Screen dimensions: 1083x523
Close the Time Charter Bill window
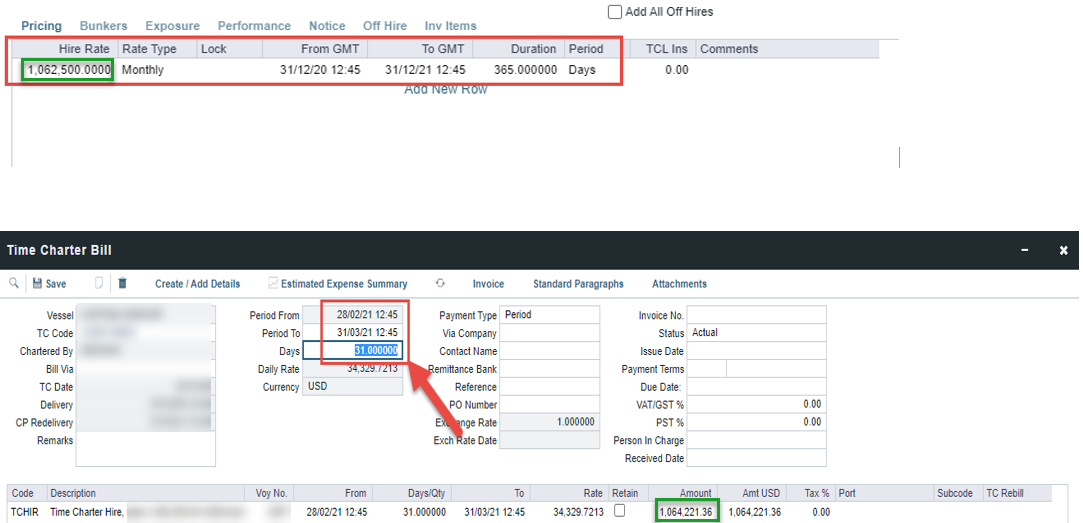pyautogui.click(x=1063, y=250)
